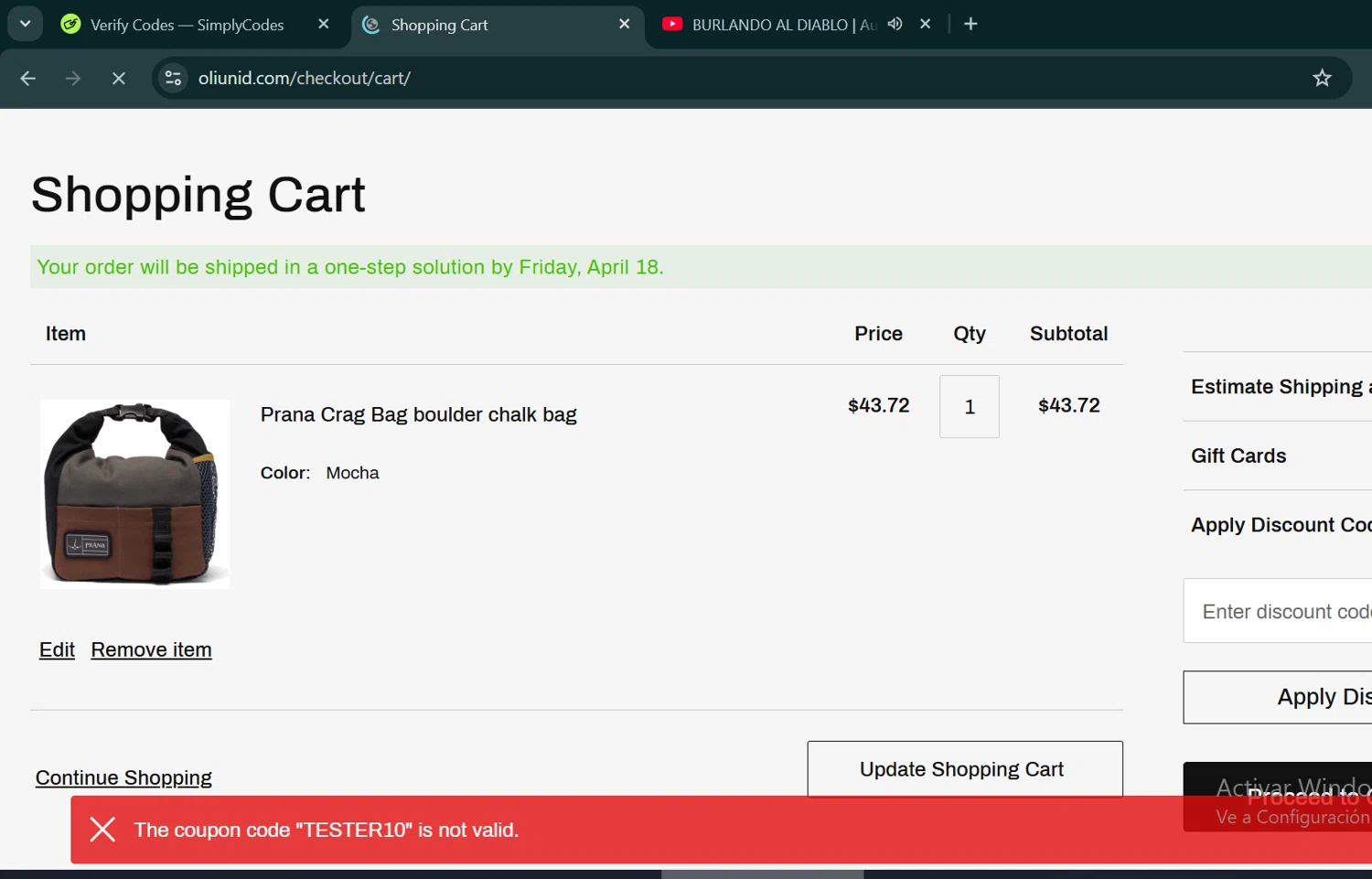Click Continue Shopping link
The width and height of the screenshot is (1372, 879).
pyautogui.click(x=123, y=777)
